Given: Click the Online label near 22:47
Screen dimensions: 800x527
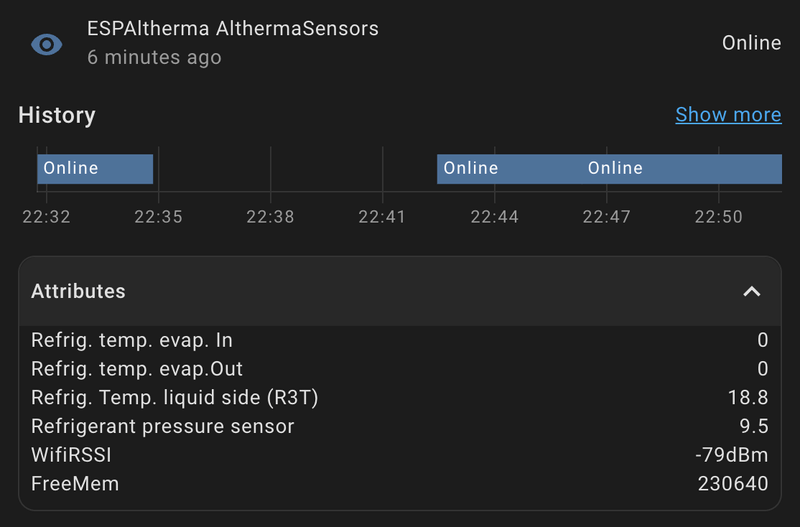Looking at the screenshot, I should (615, 169).
